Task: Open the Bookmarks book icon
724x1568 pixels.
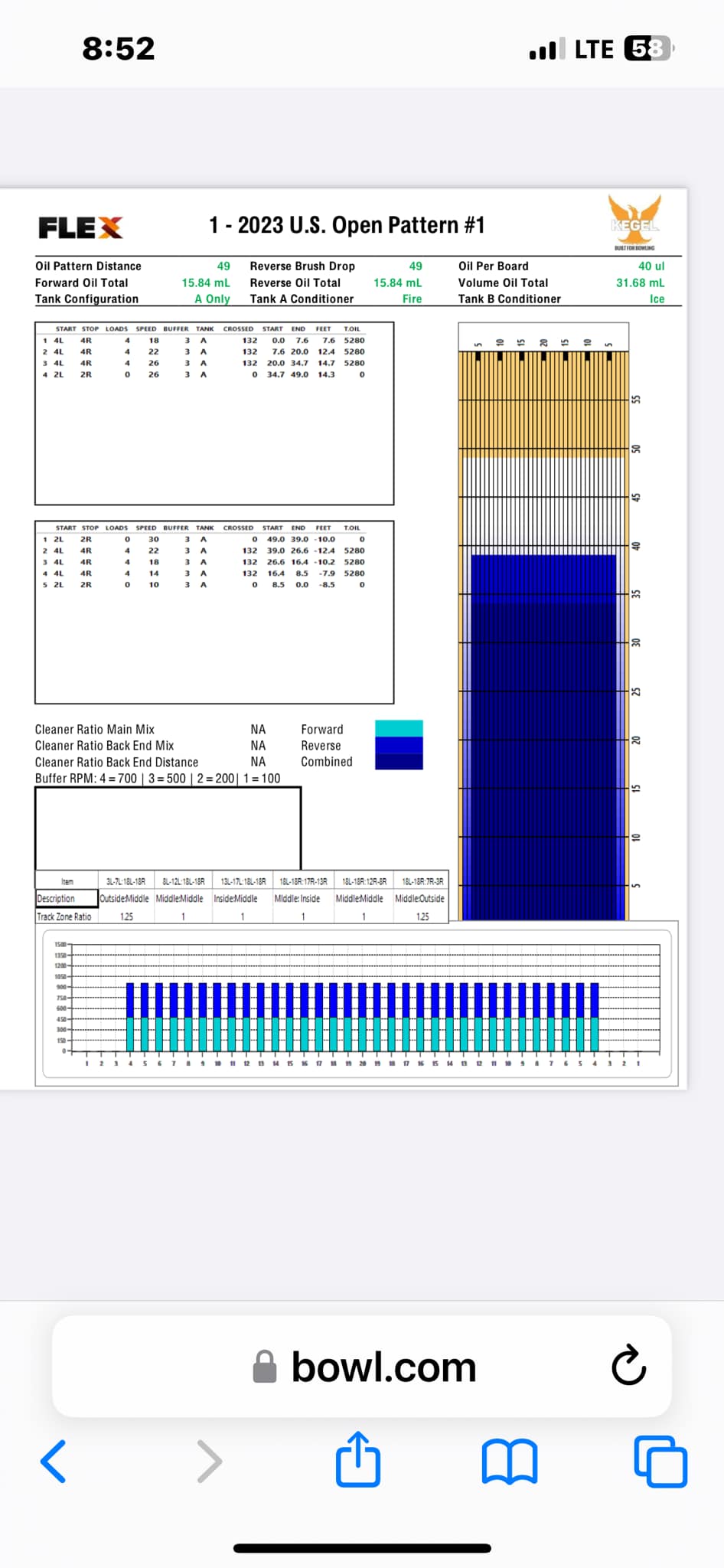Action: click(x=510, y=1461)
